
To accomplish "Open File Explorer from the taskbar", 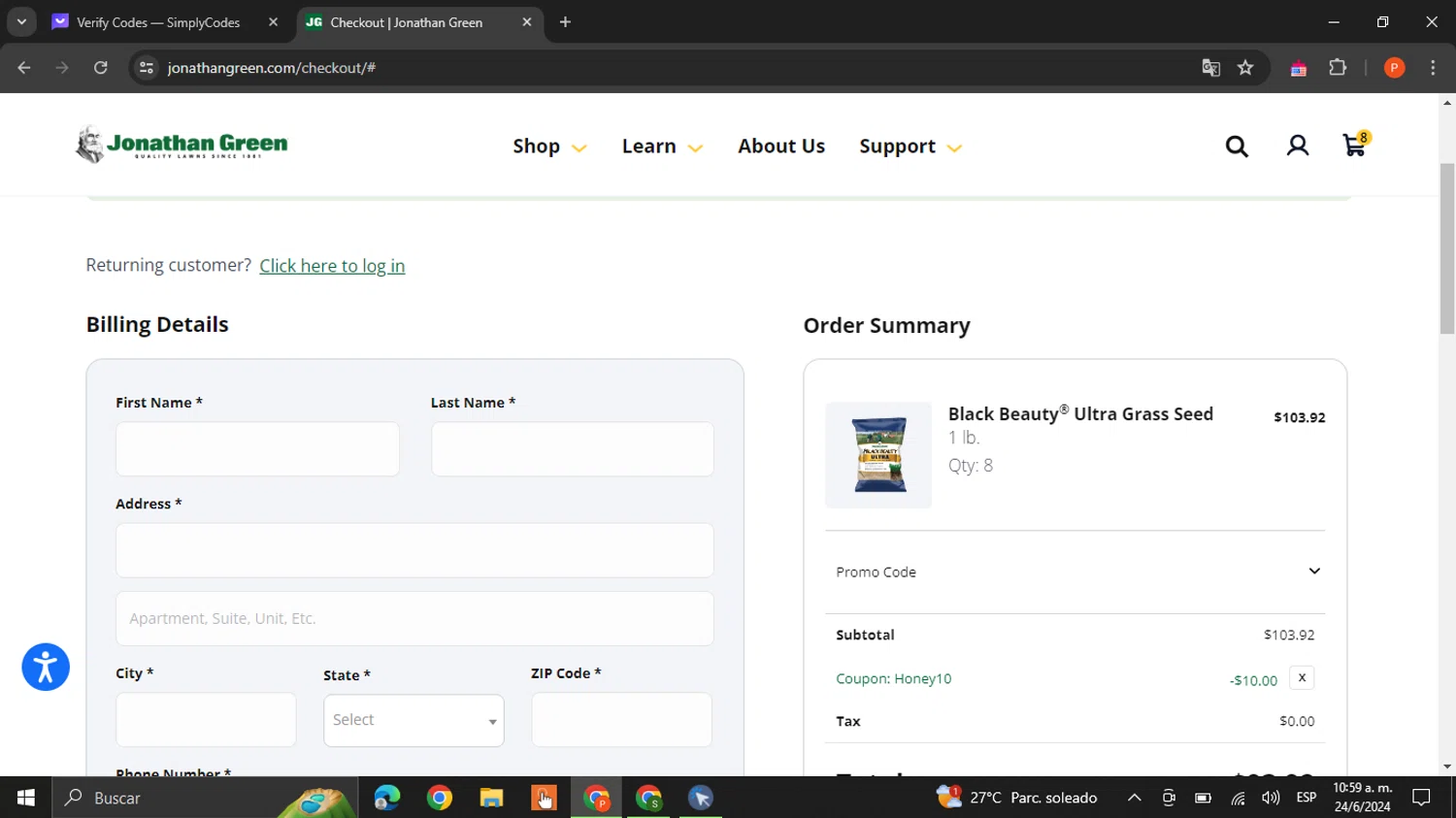I will pos(491,798).
